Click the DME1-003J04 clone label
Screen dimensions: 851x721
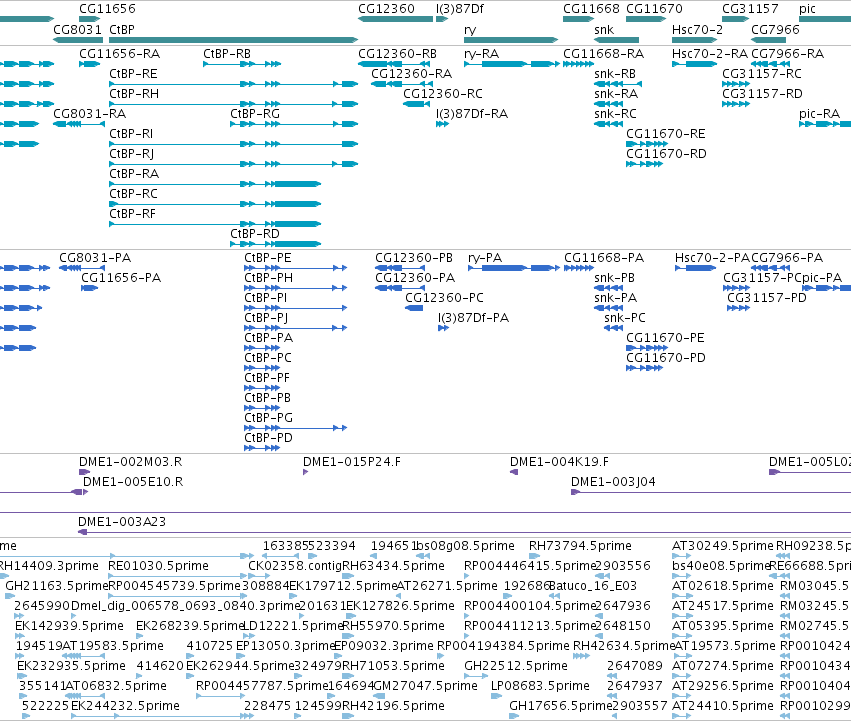(613, 482)
